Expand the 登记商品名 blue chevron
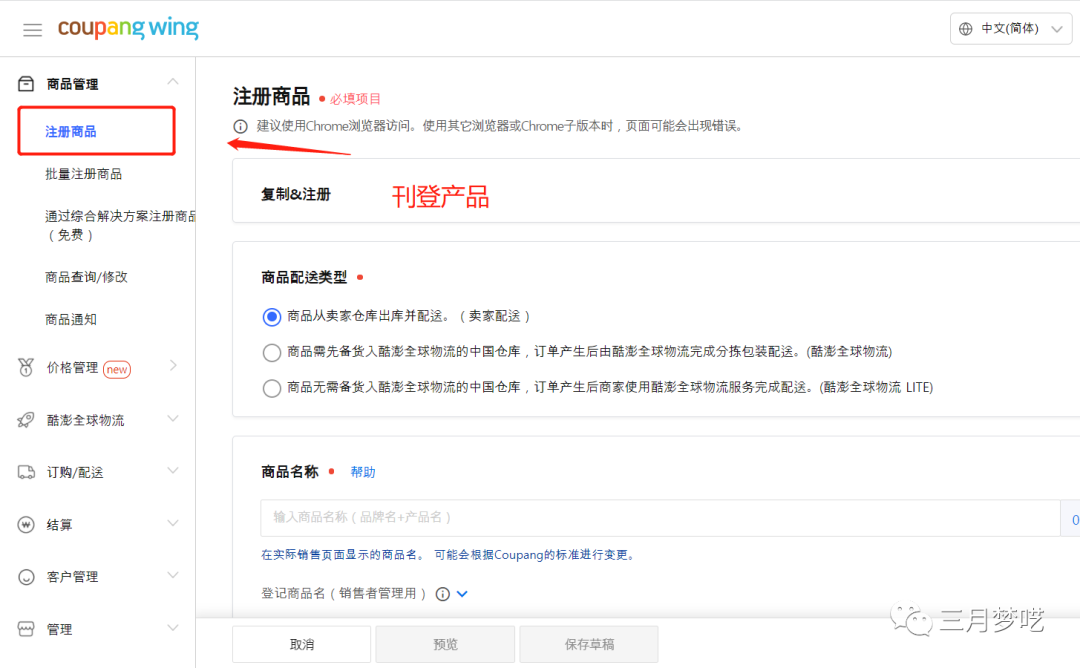Viewport: 1080px width, 668px height. 462,594
